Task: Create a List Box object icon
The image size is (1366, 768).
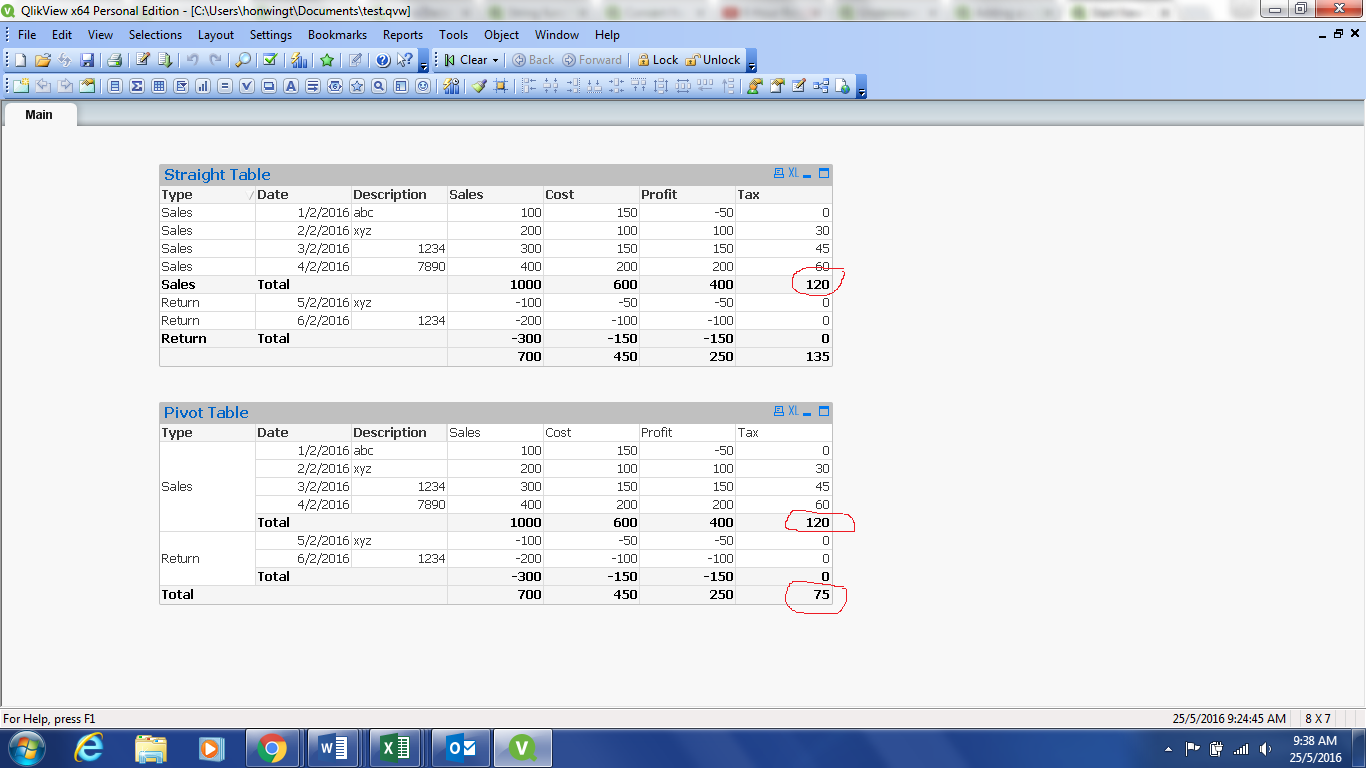Action: pyautogui.click(x=114, y=86)
